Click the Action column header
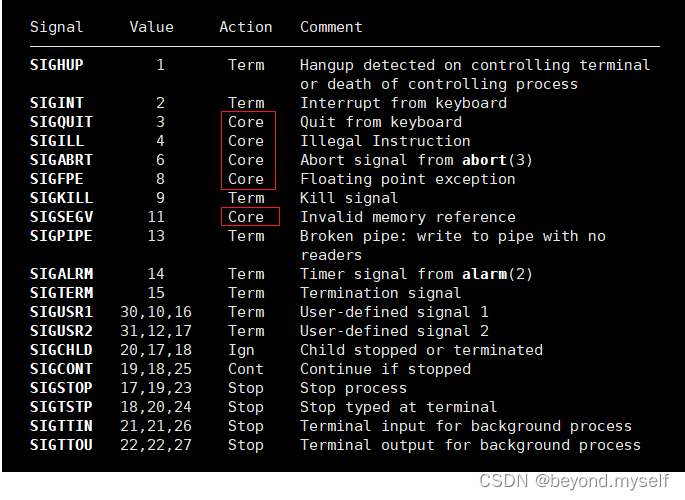Image resolution: width=685 pixels, height=500 pixels. 246,27
